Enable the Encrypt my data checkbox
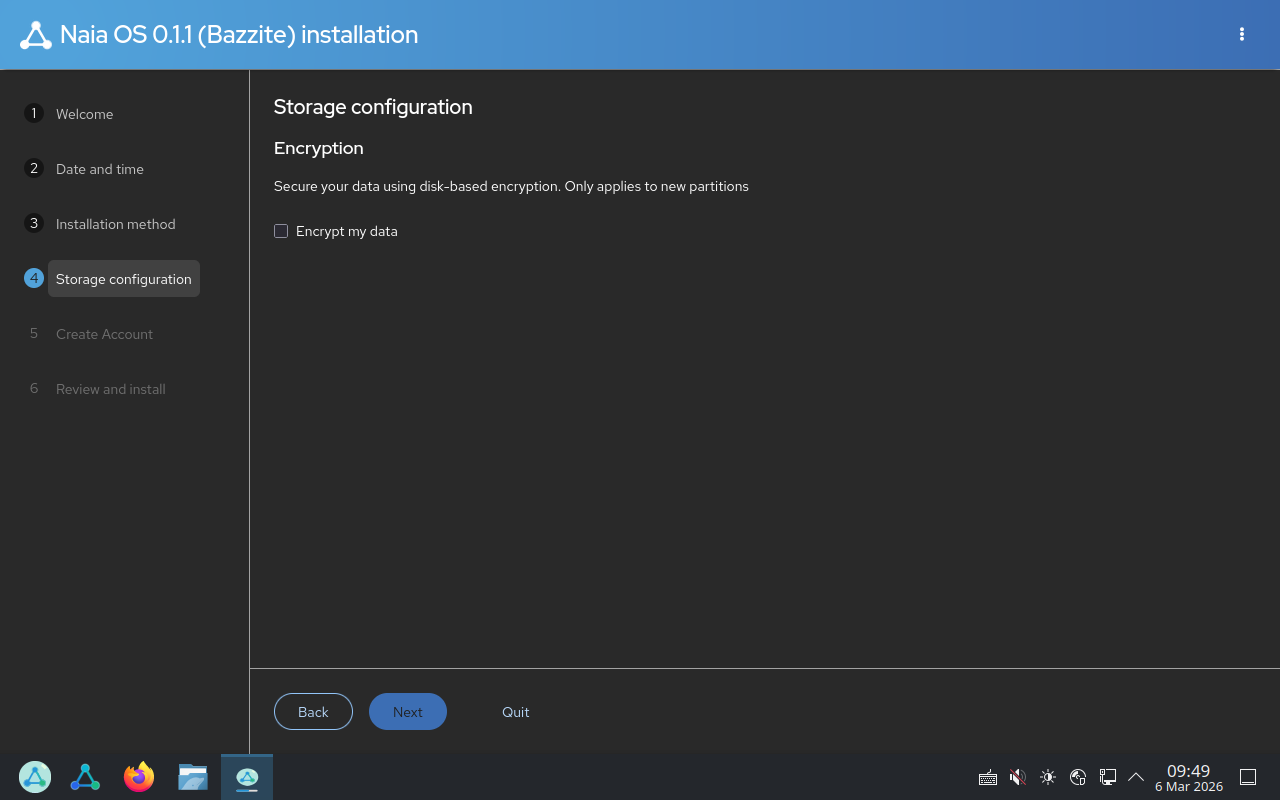This screenshot has height=800, width=1280. tap(281, 231)
